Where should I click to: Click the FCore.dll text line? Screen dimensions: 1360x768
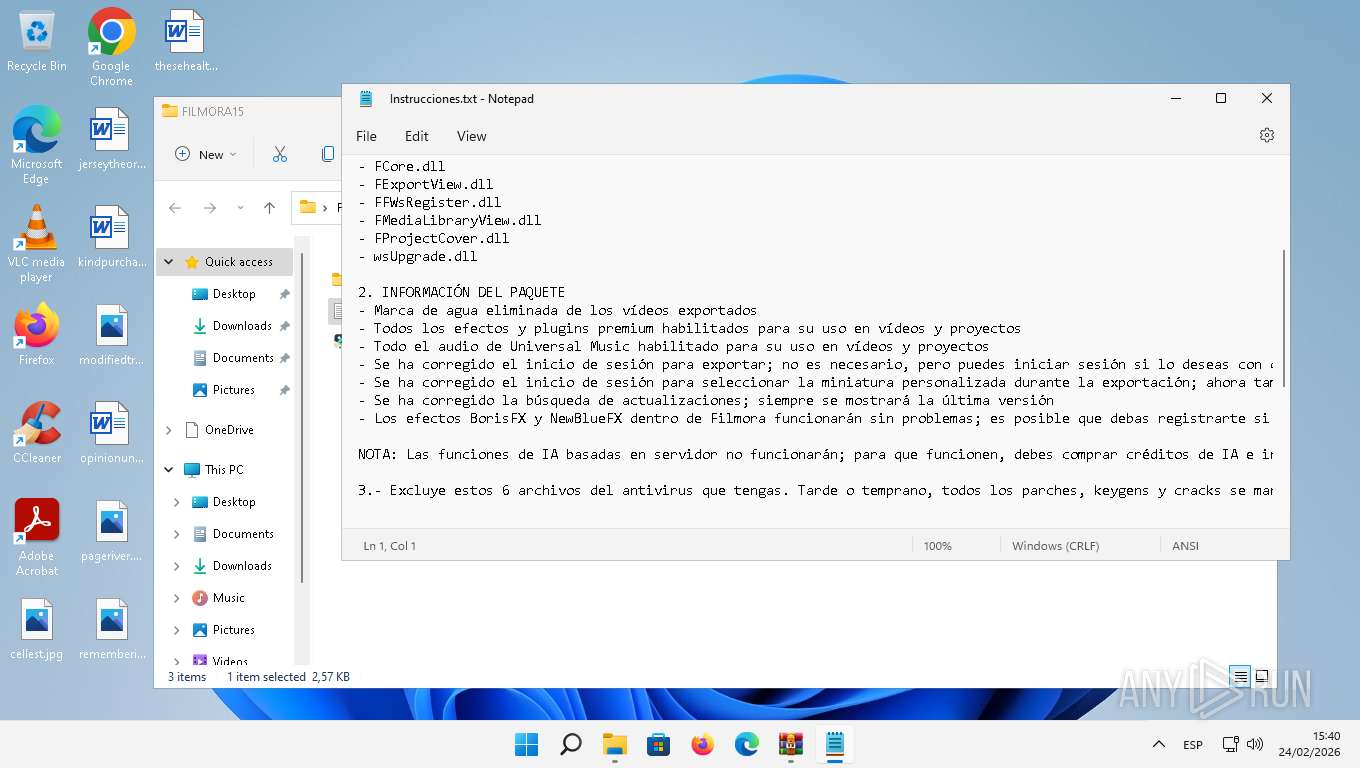pos(402,166)
